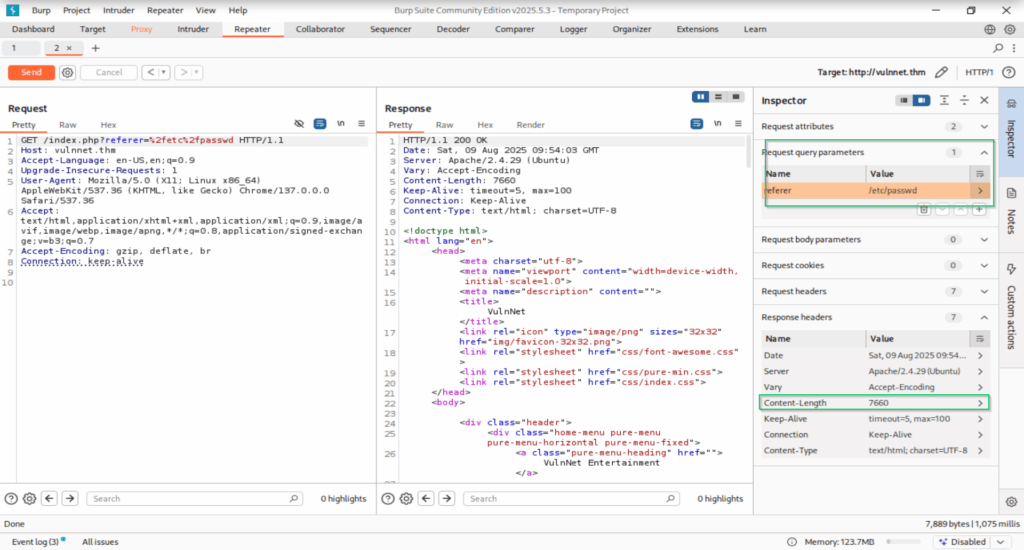This screenshot has height=550, width=1024.
Task: Edit target with pencil icon
Action: coord(941,73)
